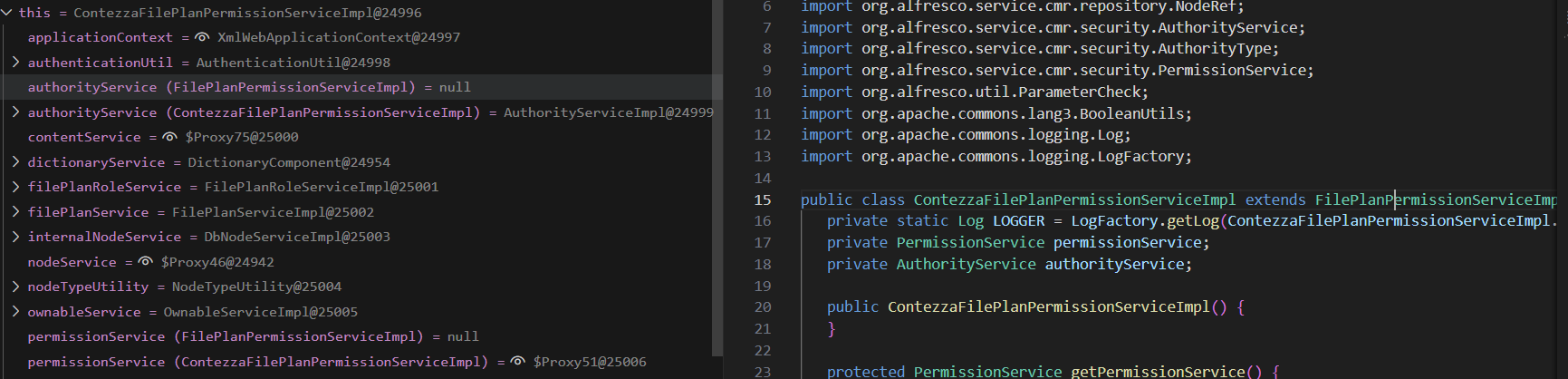Expand authorityService AuthorityServiceImpl@24999 entry
Viewport: 1568px width, 379px height.
point(15,112)
